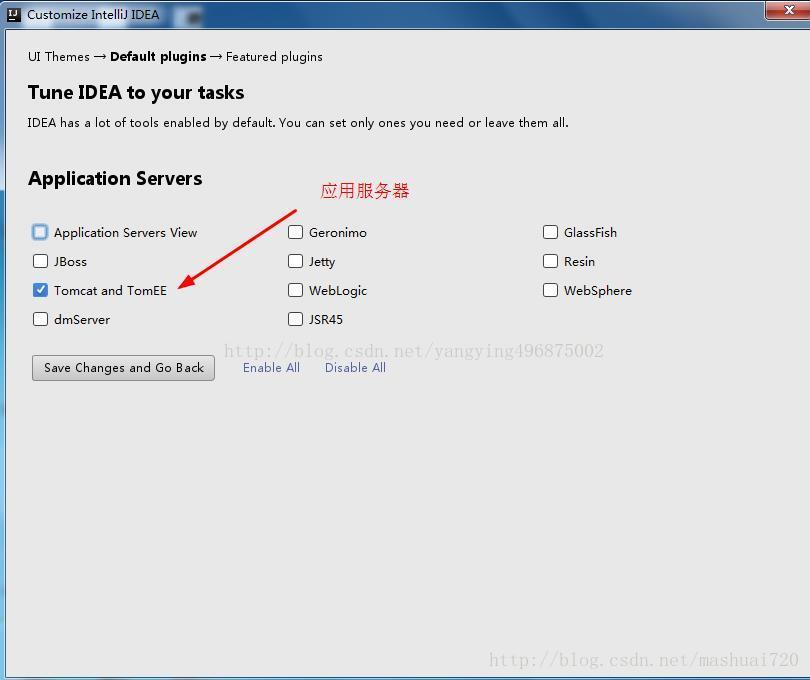Enable the JSR45 support checkbox

coord(296,319)
